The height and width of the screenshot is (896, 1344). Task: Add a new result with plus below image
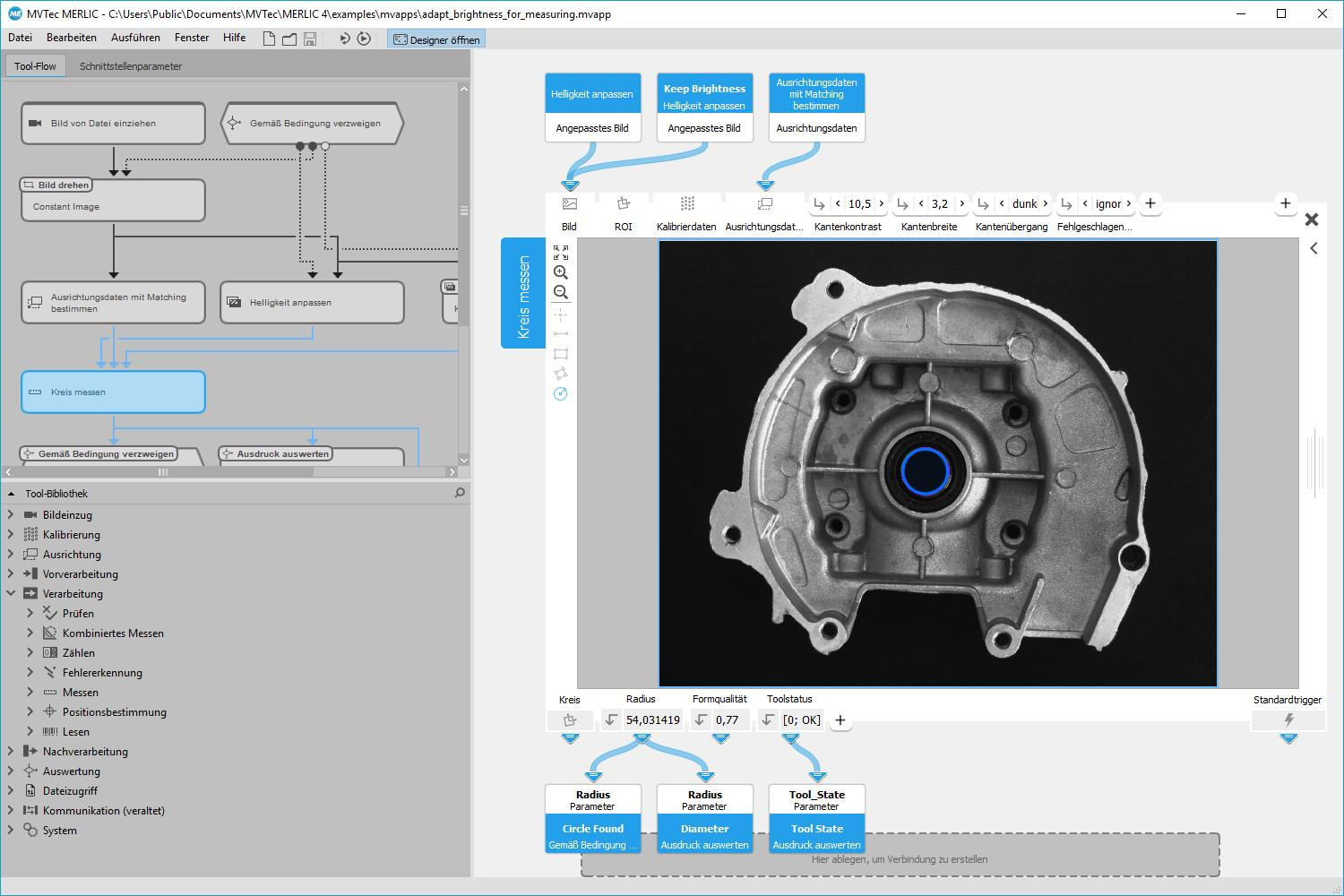coord(840,720)
